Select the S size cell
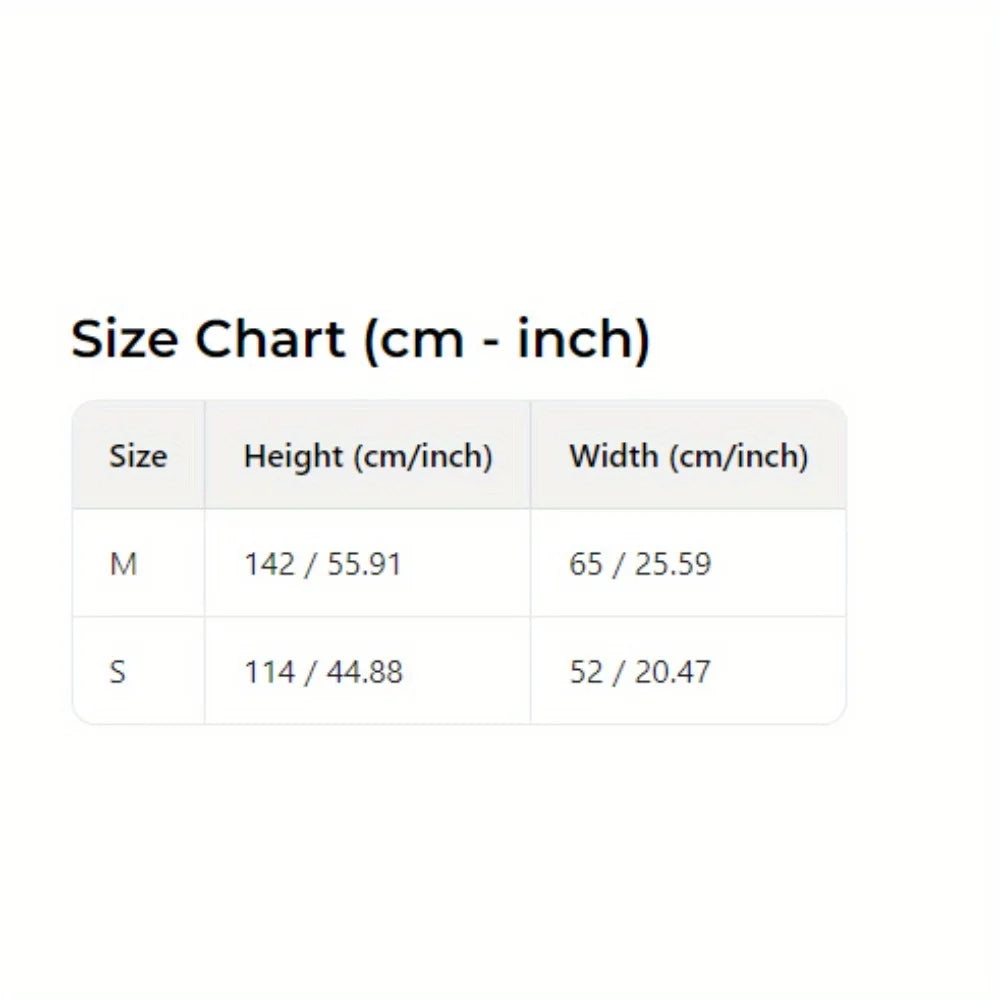The width and height of the screenshot is (1000, 1000). (118, 671)
